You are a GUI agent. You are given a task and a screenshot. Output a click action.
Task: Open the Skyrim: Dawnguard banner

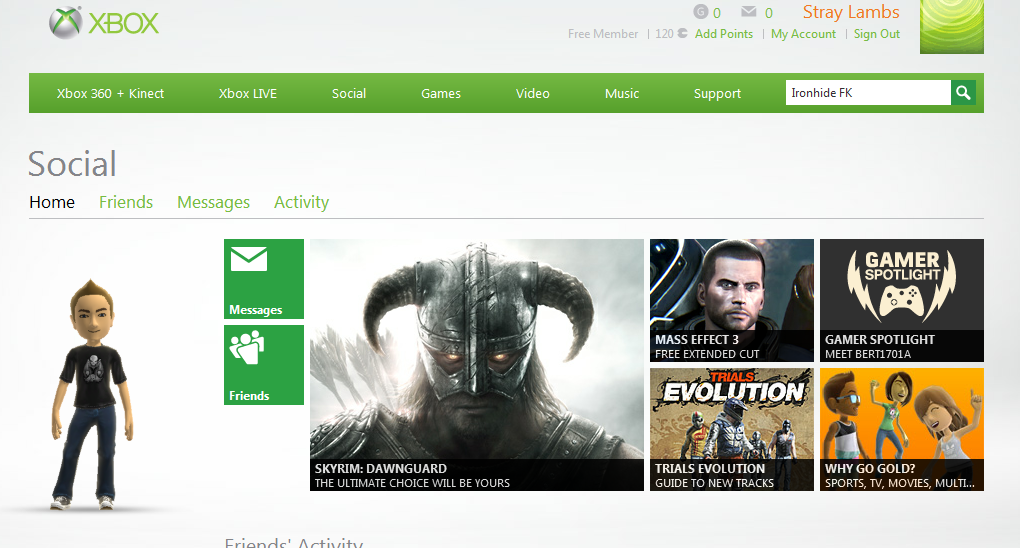click(477, 364)
